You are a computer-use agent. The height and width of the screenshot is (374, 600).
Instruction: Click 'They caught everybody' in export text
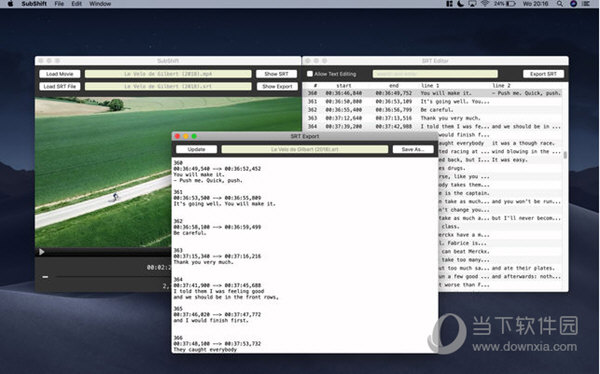pos(205,350)
